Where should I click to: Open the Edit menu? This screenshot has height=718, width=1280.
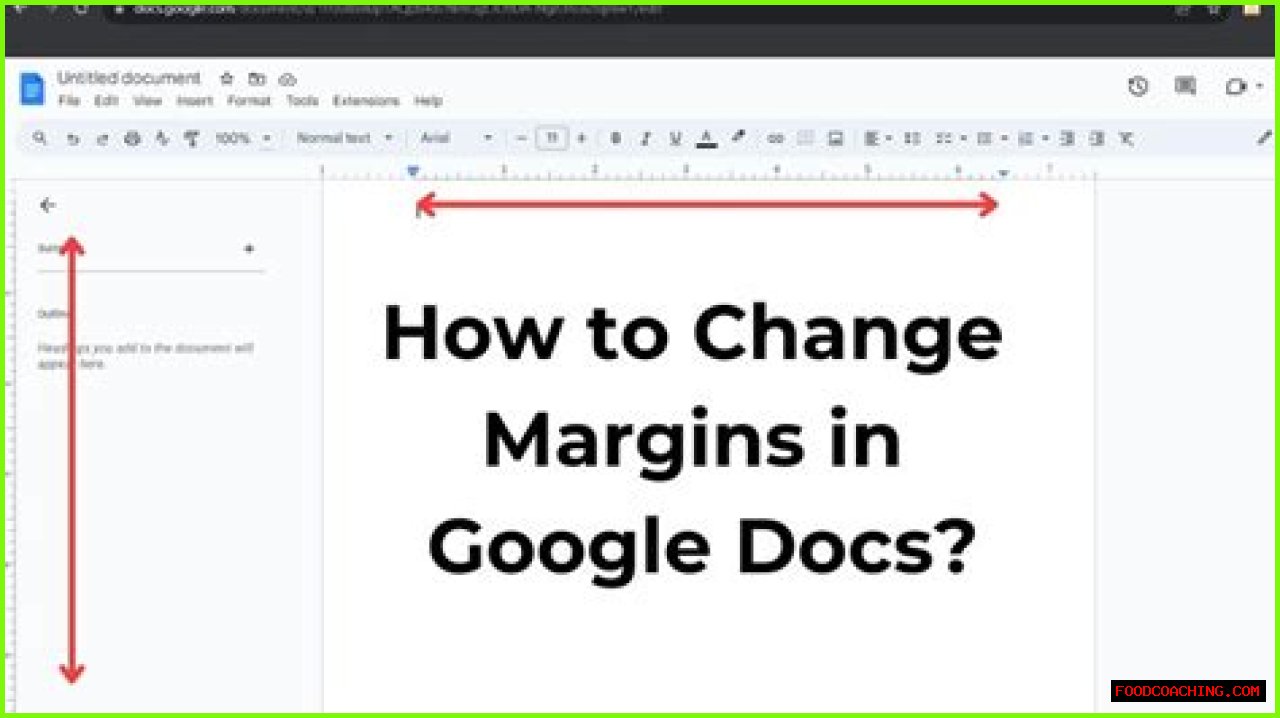pos(106,101)
